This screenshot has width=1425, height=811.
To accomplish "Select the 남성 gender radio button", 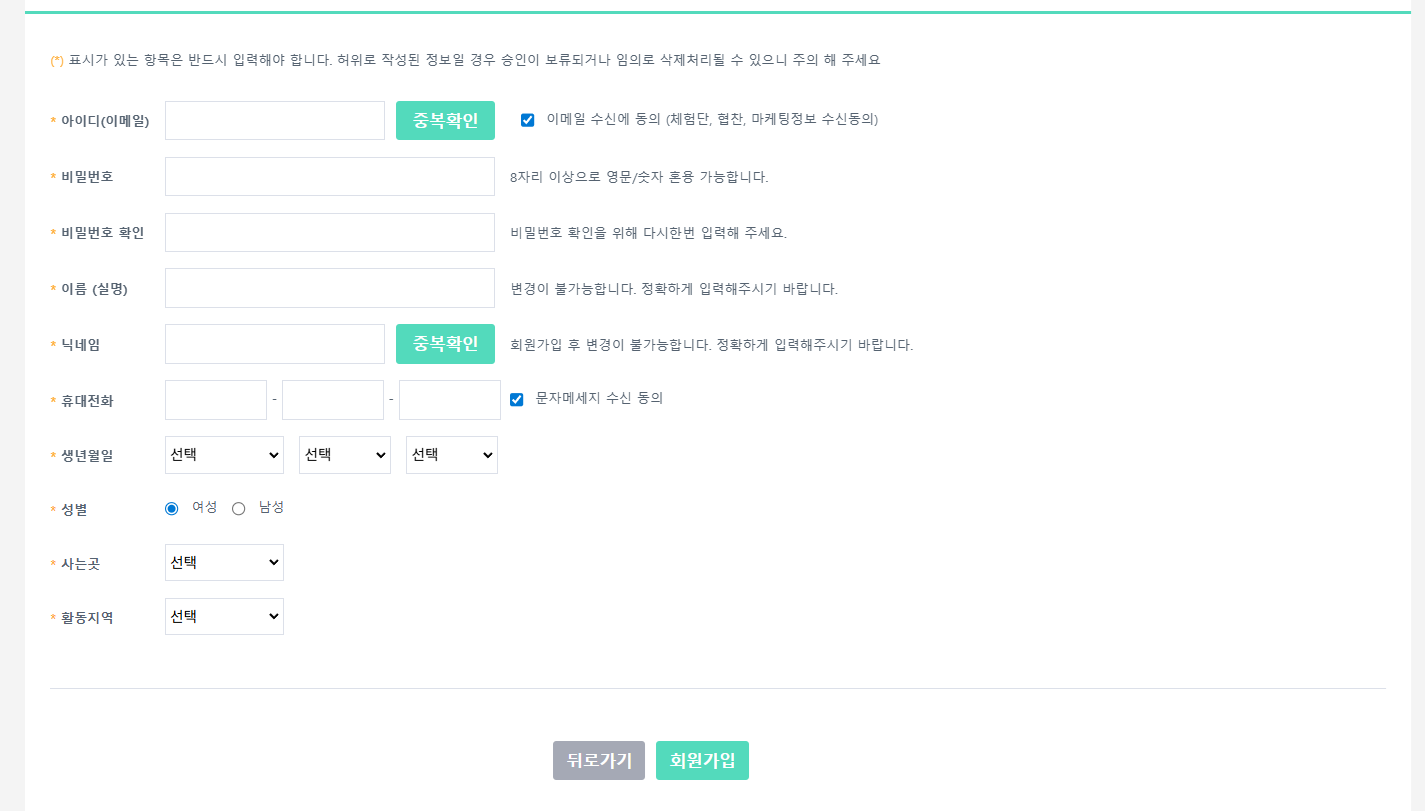I will coord(238,508).
